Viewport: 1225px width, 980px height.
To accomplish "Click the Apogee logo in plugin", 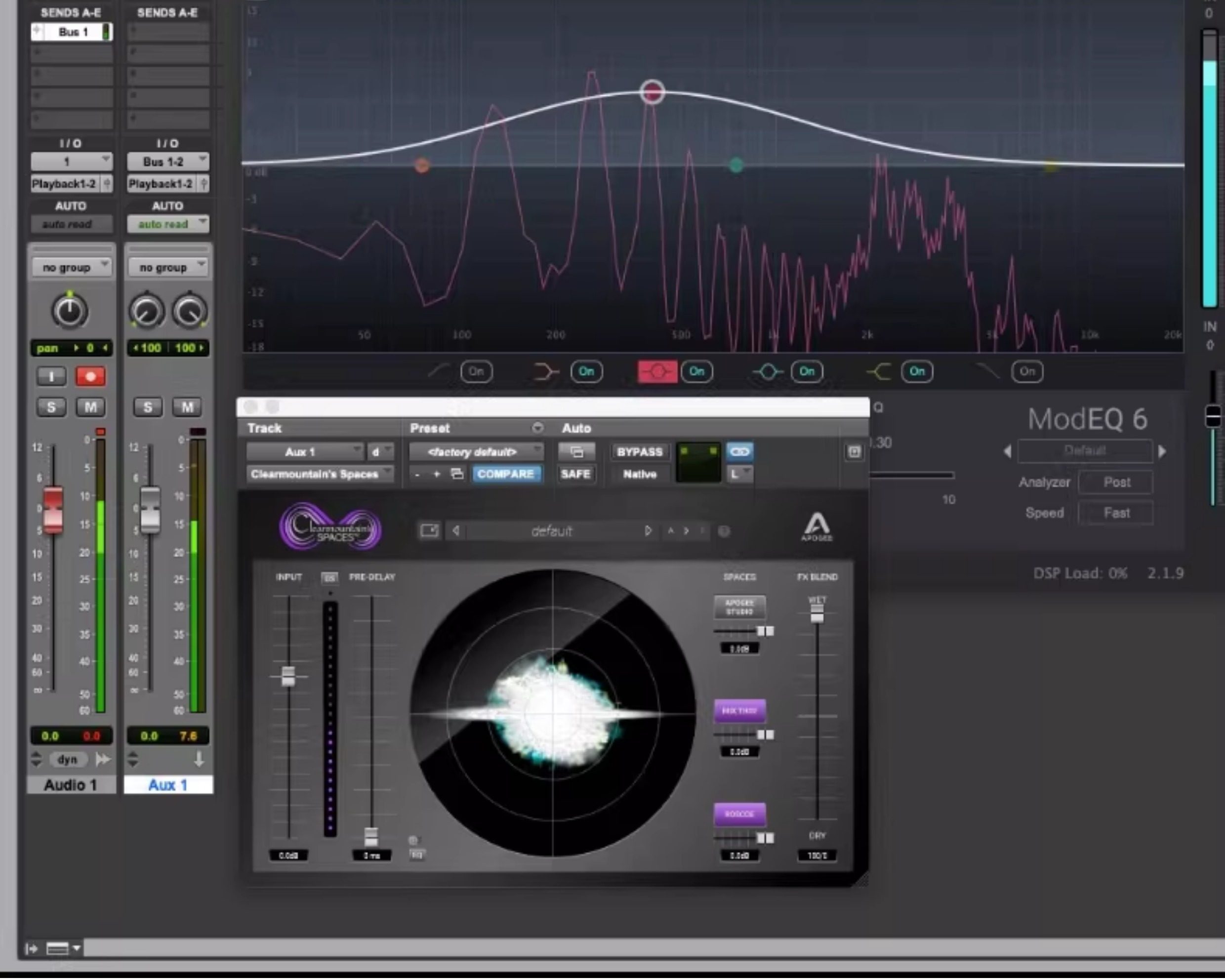I will [817, 527].
